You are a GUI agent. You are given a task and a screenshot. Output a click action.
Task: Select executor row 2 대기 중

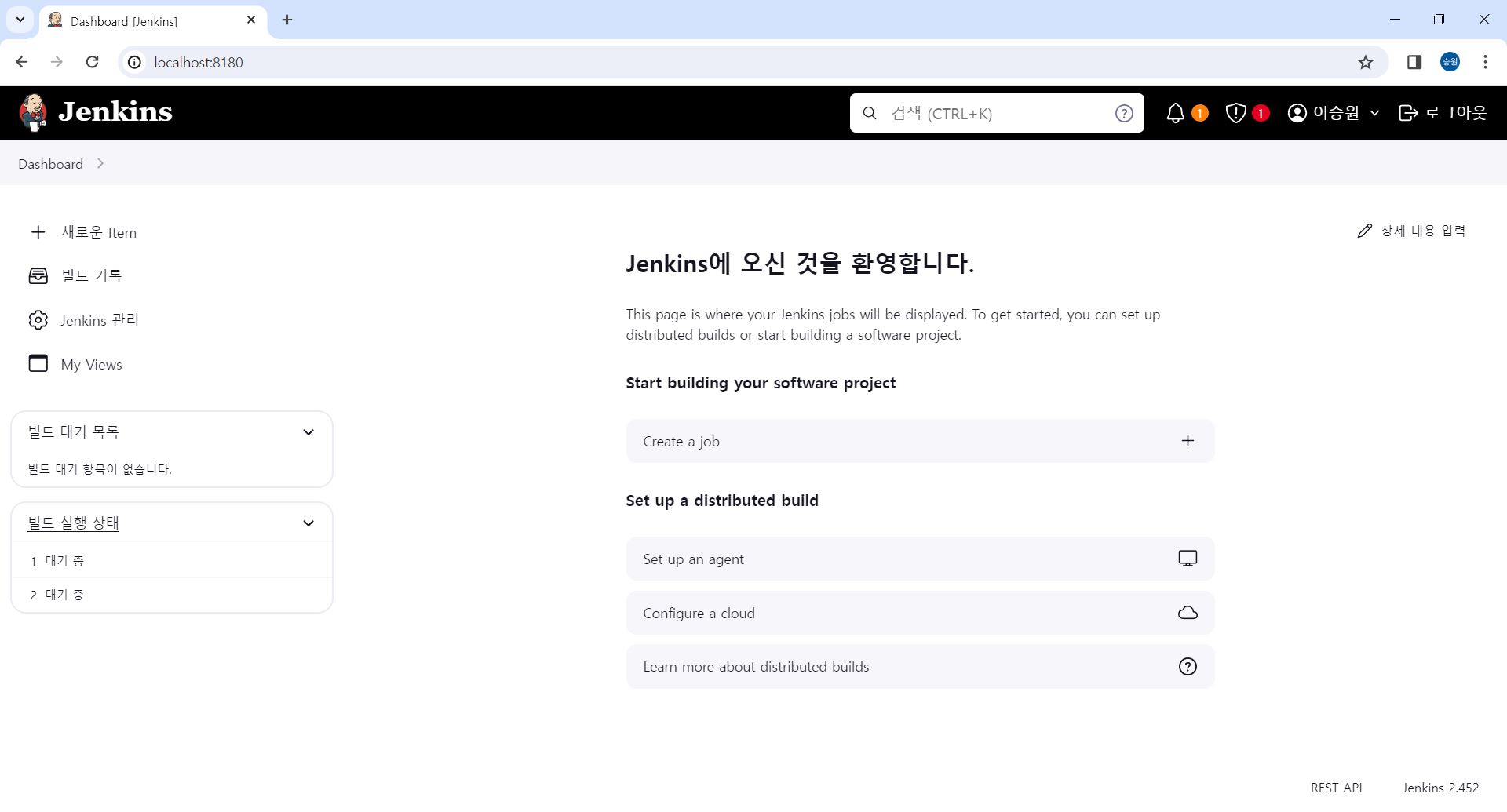(172, 595)
